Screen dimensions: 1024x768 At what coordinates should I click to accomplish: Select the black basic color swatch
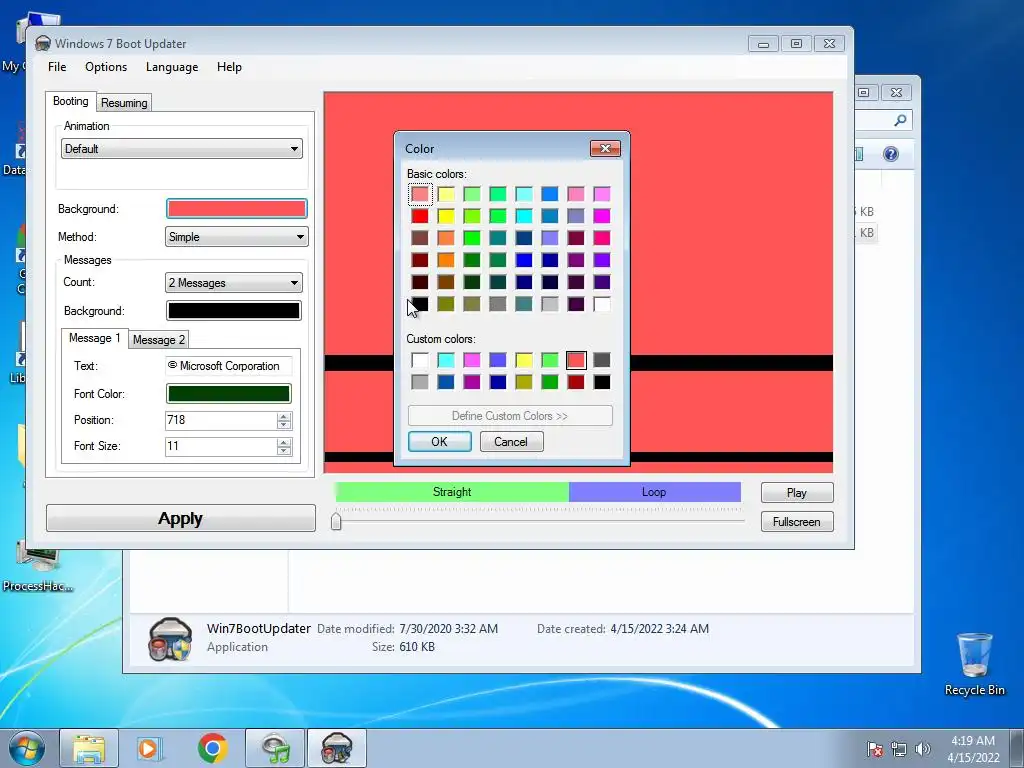tap(420, 304)
